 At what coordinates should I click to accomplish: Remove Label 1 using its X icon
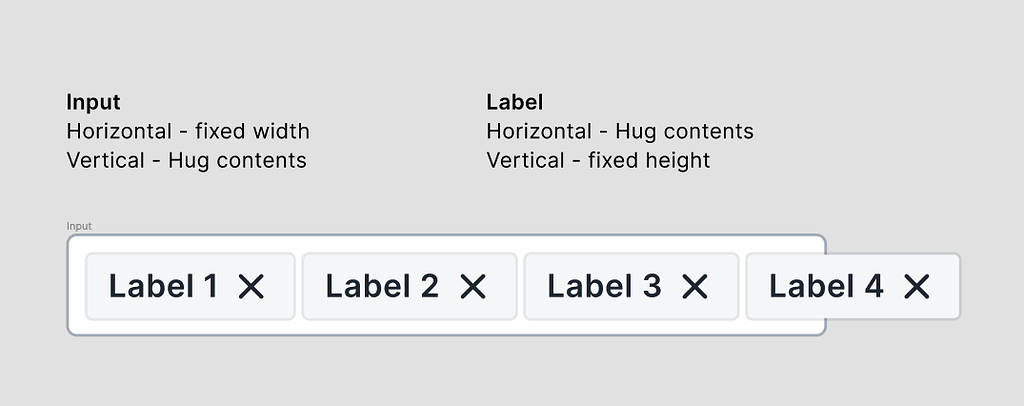click(x=251, y=287)
